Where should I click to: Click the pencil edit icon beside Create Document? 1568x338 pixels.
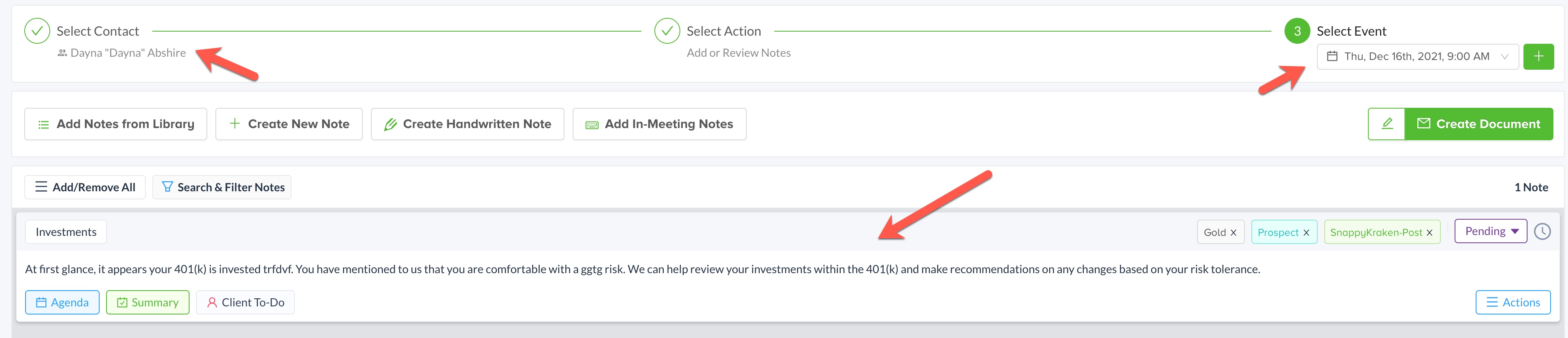click(1387, 124)
